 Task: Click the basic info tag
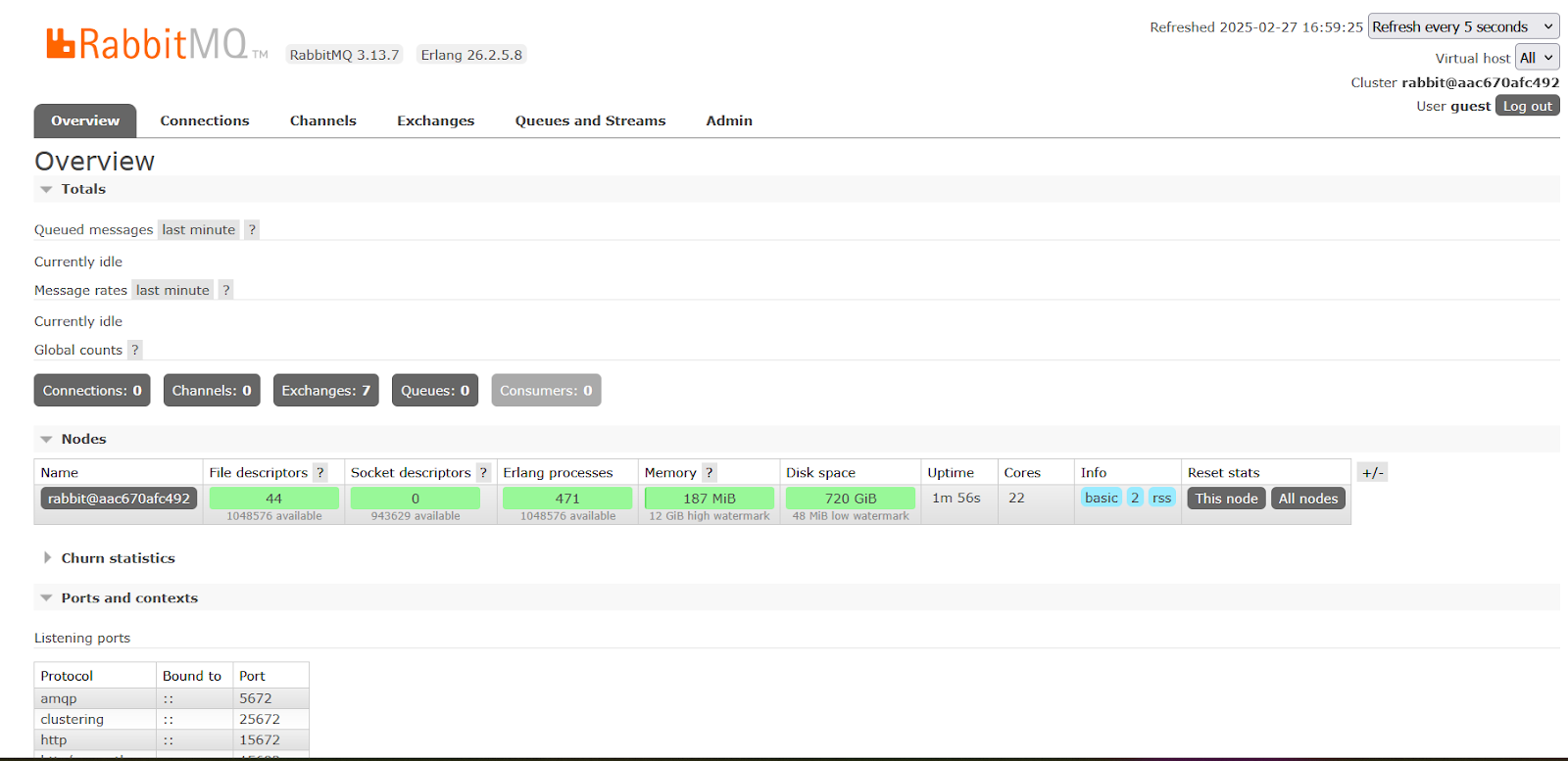[x=1102, y=498]
